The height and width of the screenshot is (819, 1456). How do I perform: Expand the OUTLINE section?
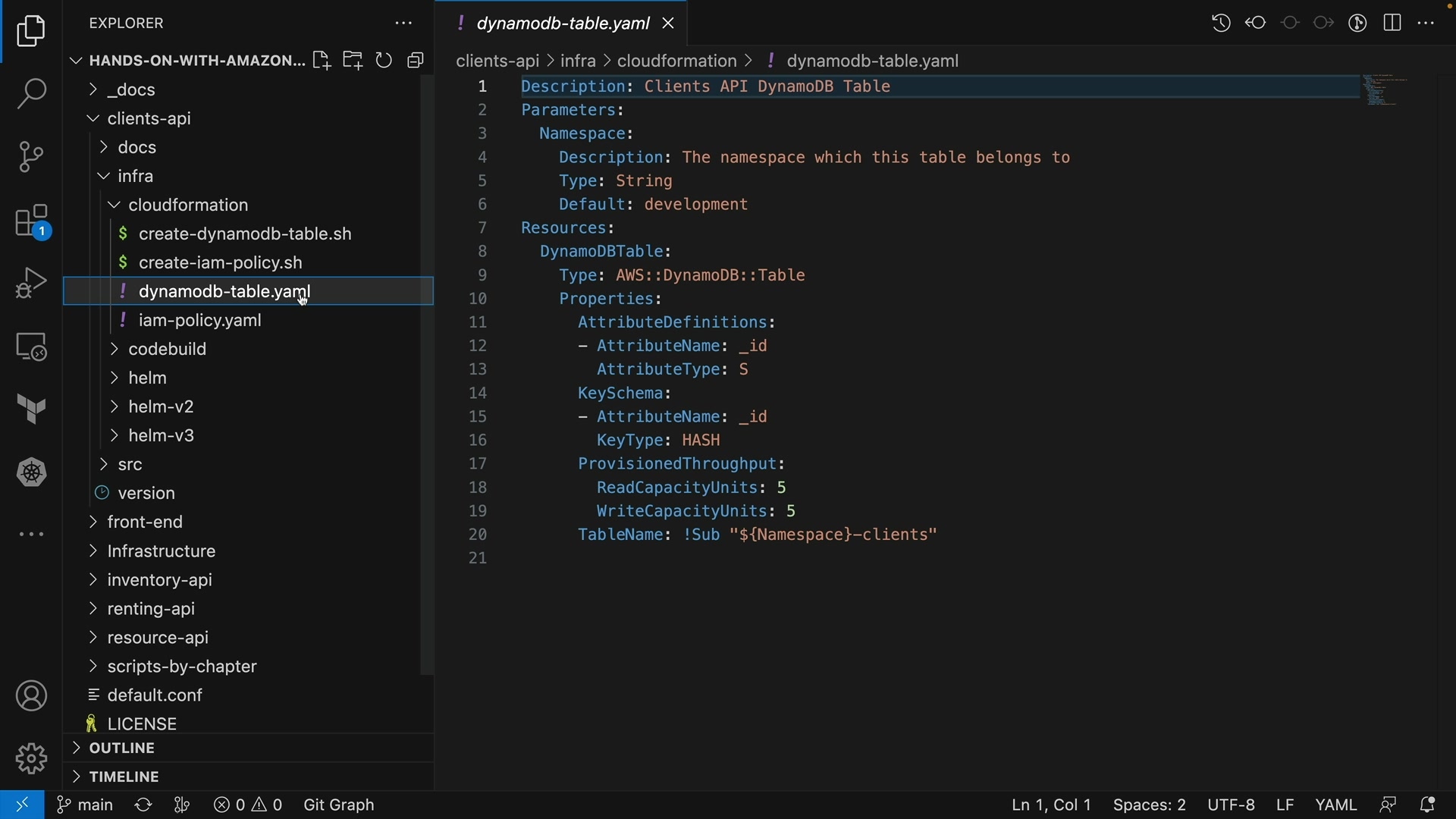tap(121, 749)
